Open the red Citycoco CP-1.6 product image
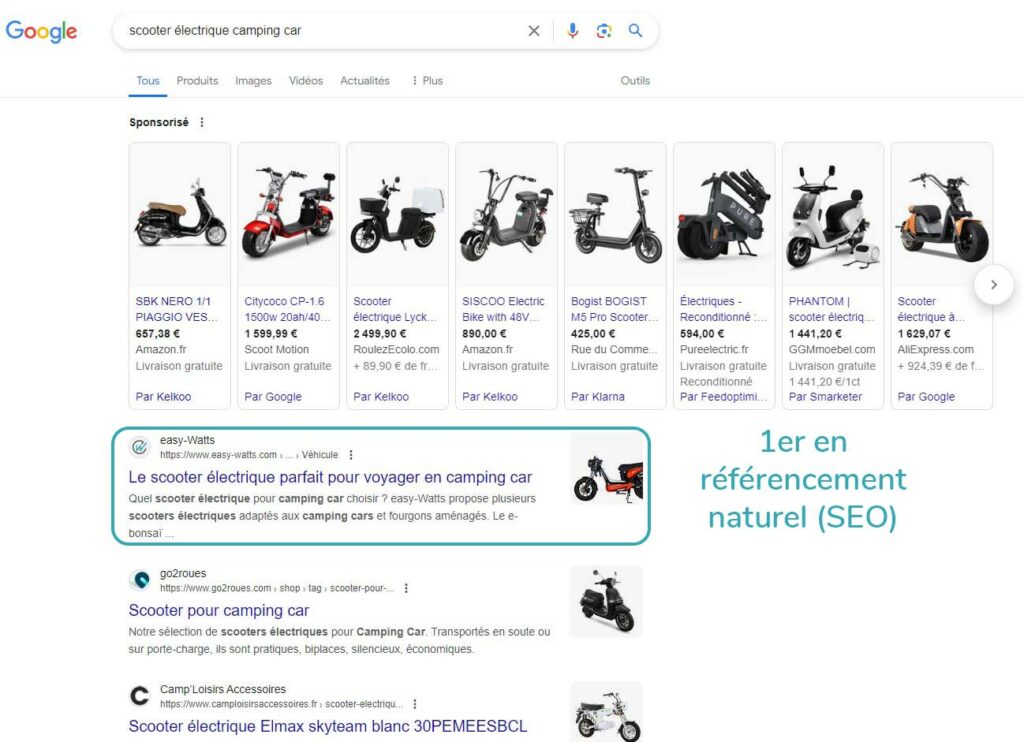The width and height of the screenshot is (1024, 742). point(289,215)
